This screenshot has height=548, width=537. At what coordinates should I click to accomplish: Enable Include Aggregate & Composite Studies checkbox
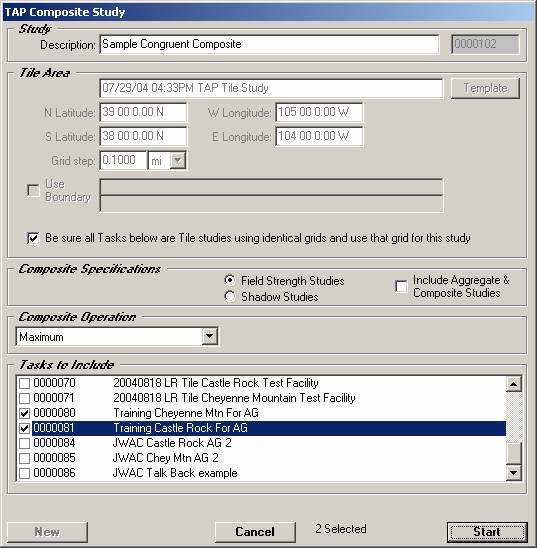point(401,286)
